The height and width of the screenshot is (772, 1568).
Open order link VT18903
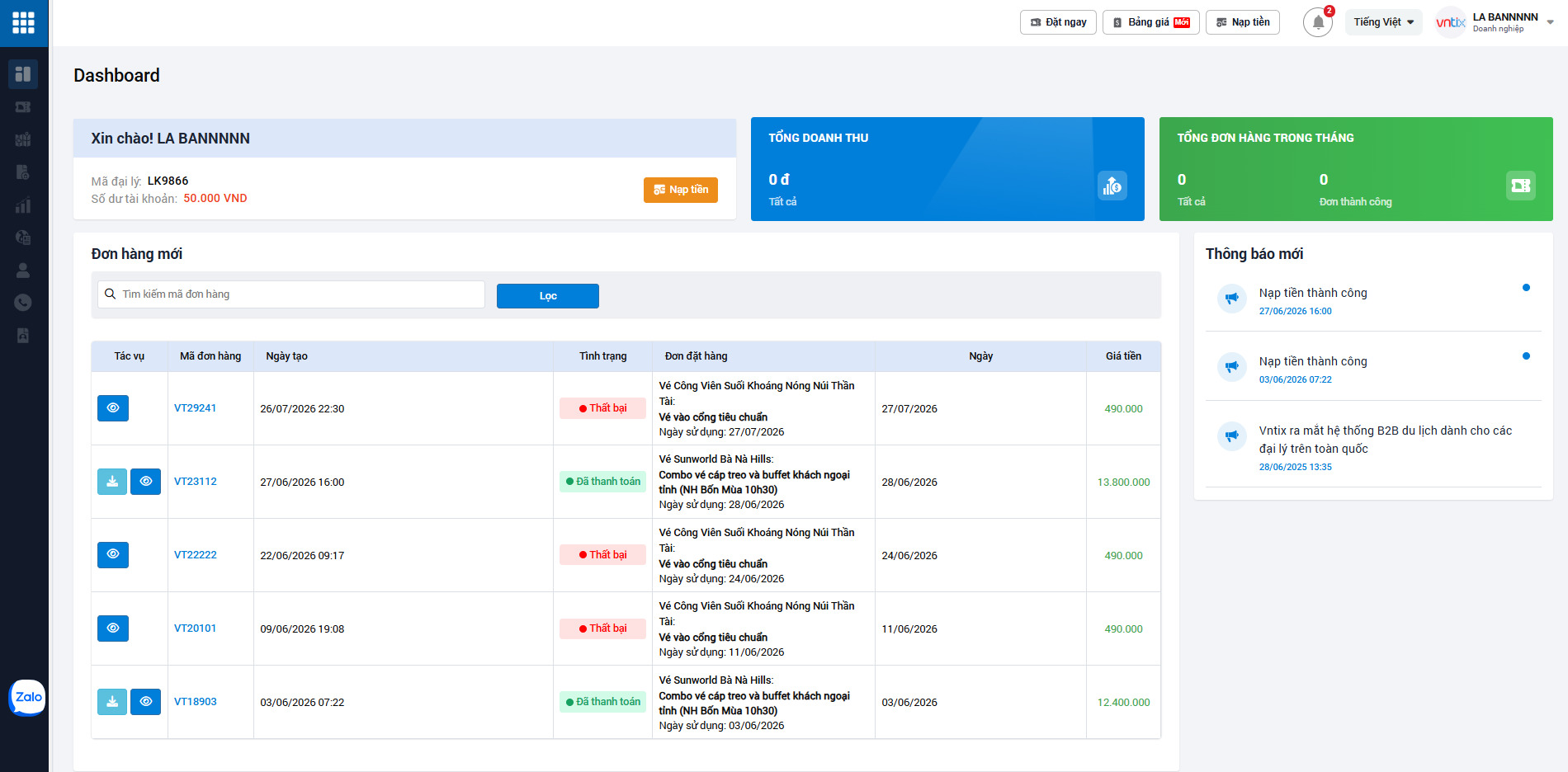click(x=195, y=702)
